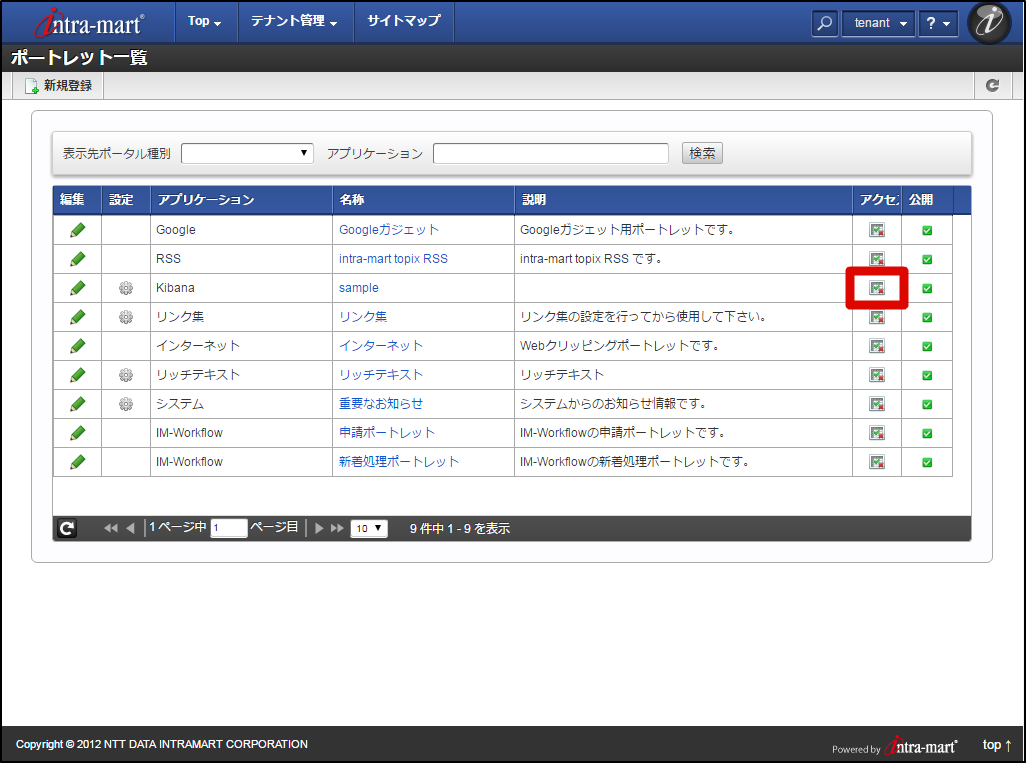1026x763 pixels.
Task: Open the 表示先ポータル種別 dropdown
Action: tap(247, 152)
